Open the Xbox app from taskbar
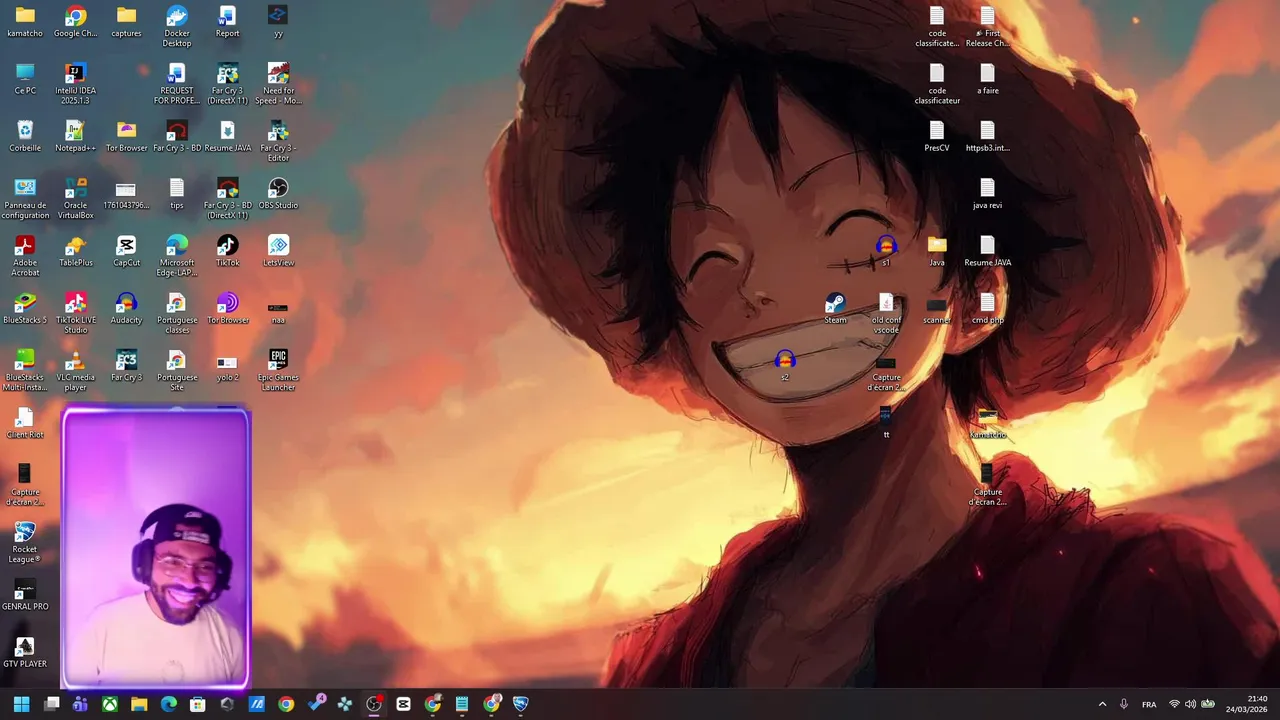This screenshot has width=1280, height=720. pos(110,704)
